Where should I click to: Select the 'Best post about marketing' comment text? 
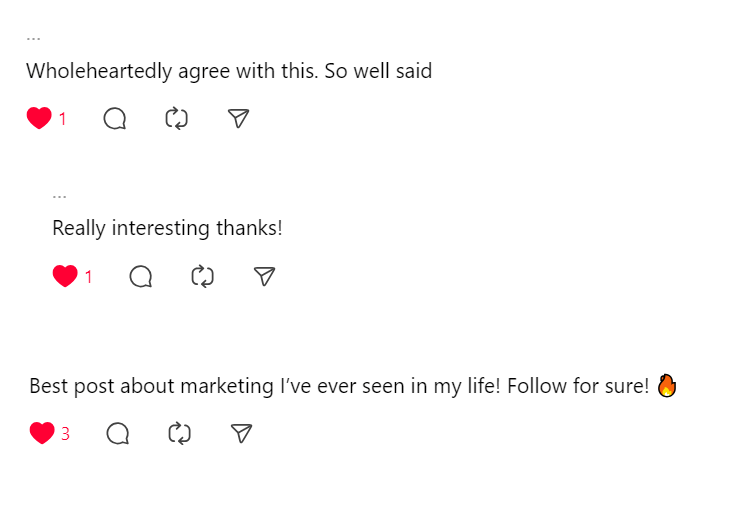pyautogui.click(x=353, y=386)
